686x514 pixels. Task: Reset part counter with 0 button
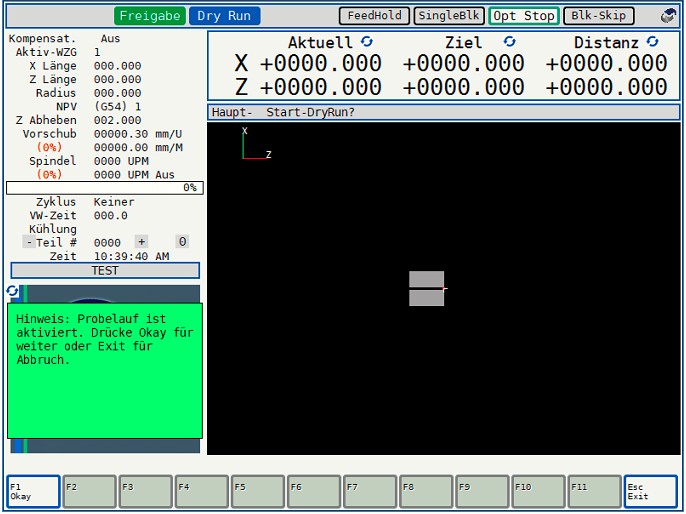pyautogui.click(x=182, y=242)
